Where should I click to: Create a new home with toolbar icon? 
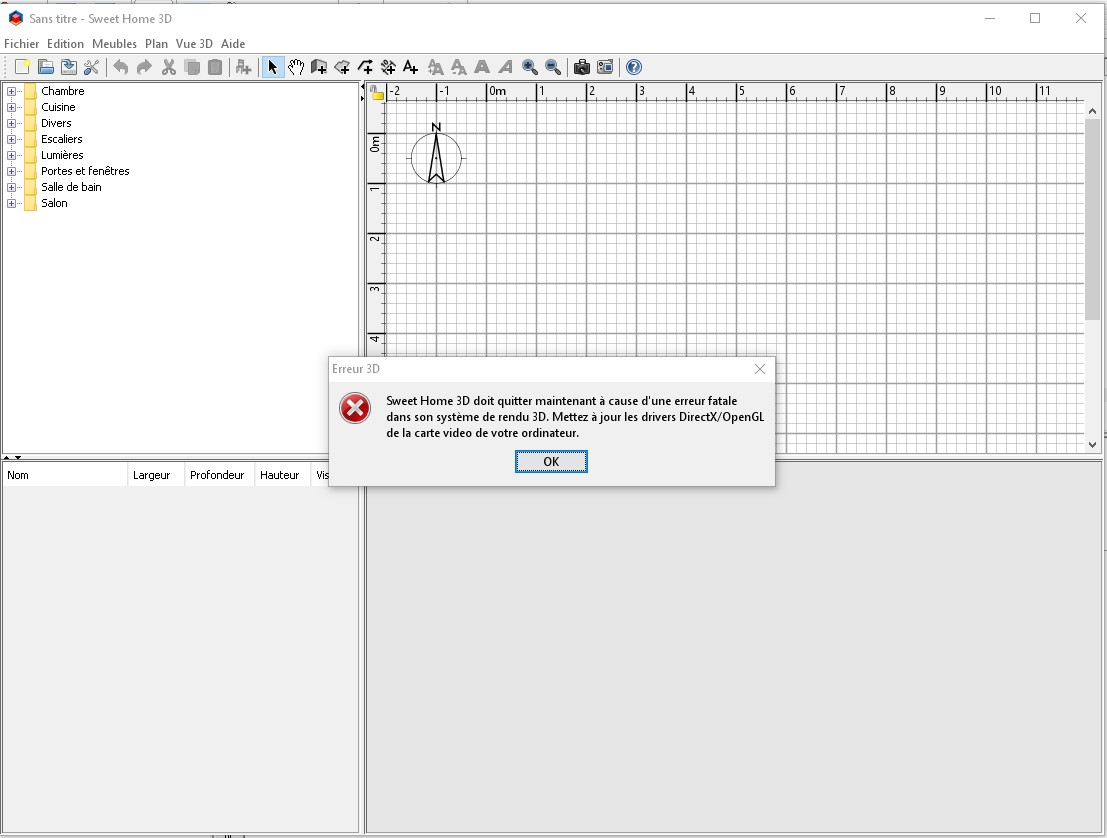[x=23, y=67]
